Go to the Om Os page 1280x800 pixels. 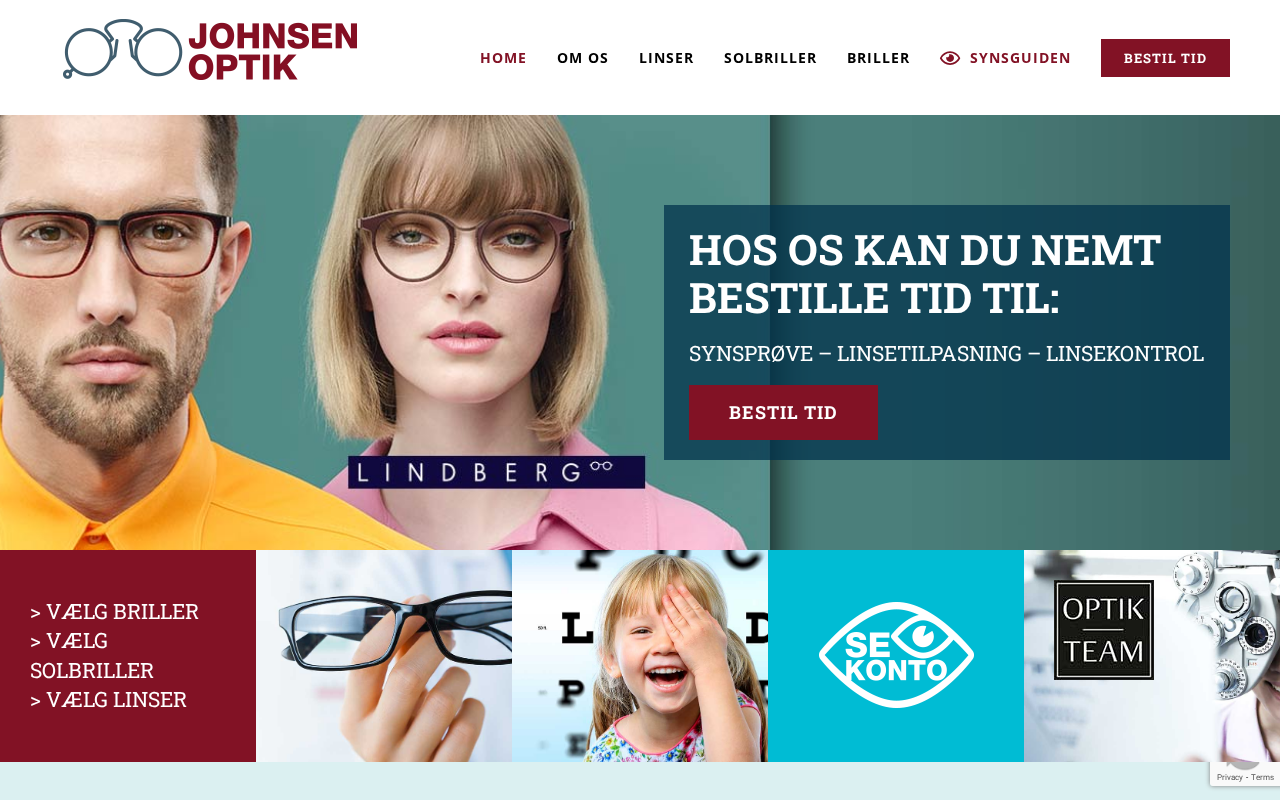pos(583,58)
